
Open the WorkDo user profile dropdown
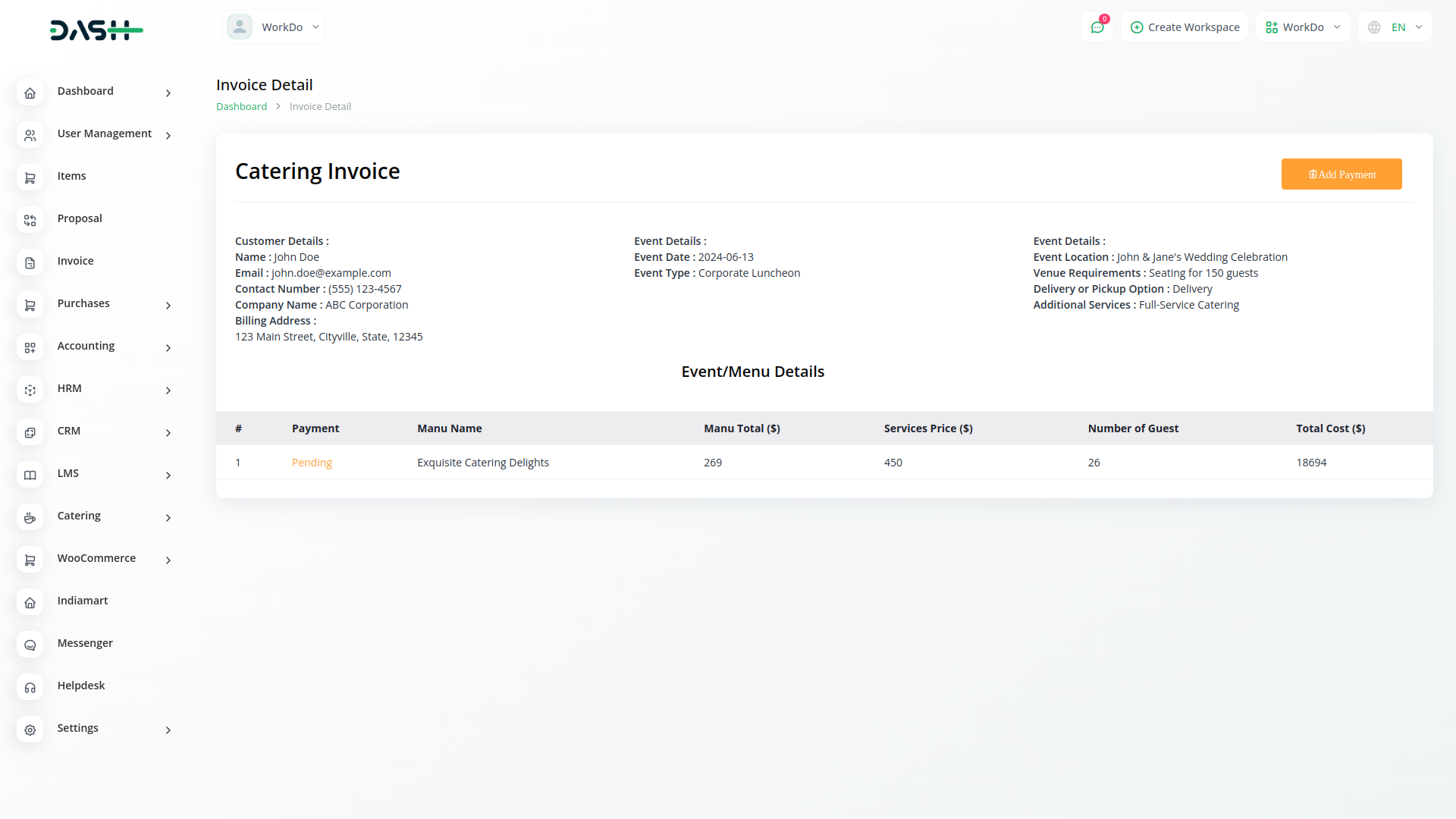click(x=274, y=27)
